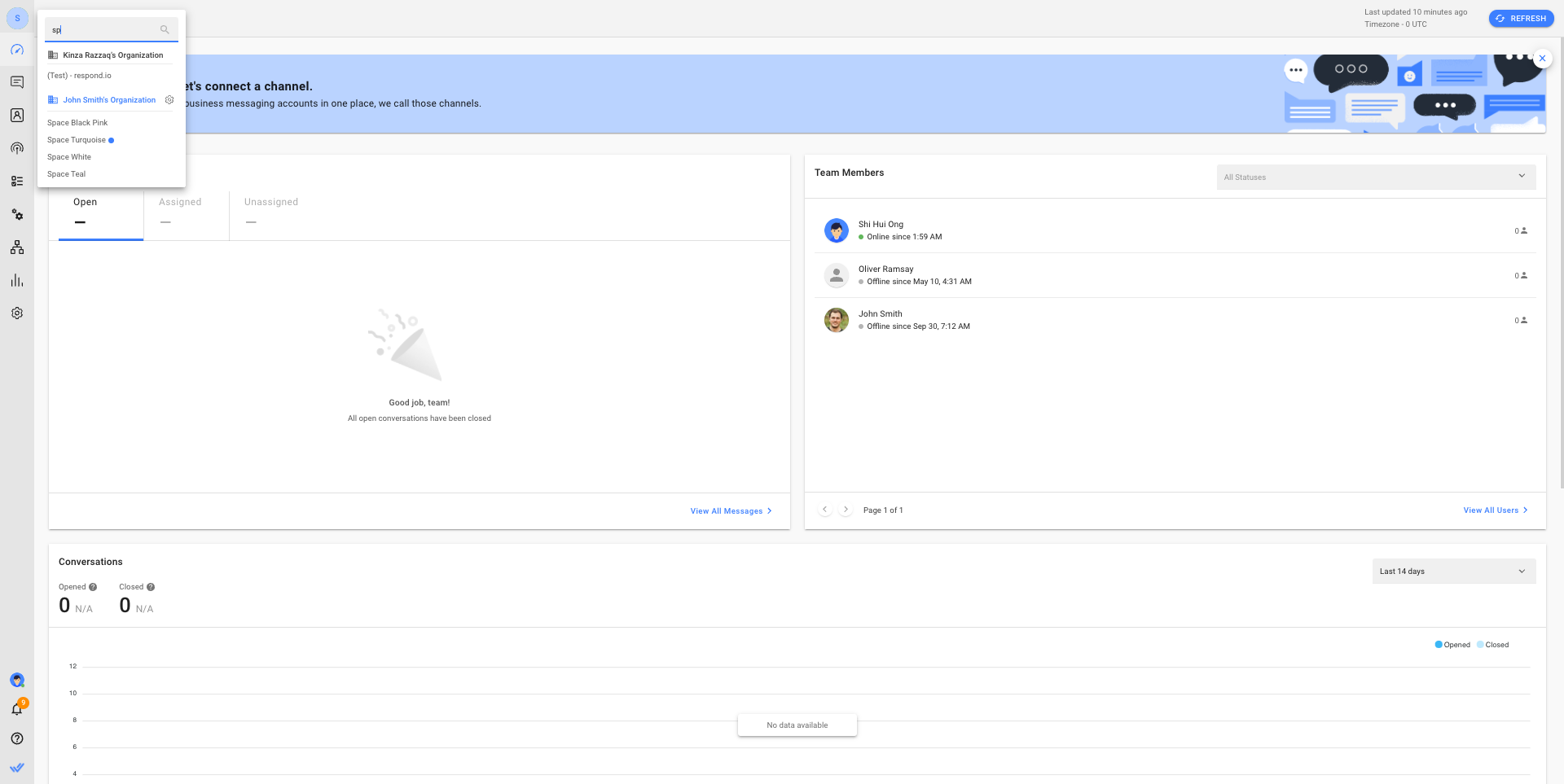Screen dimensions: 1564x784
Task: Expand the All Statuses dropdown
Action: [1375, 177]
